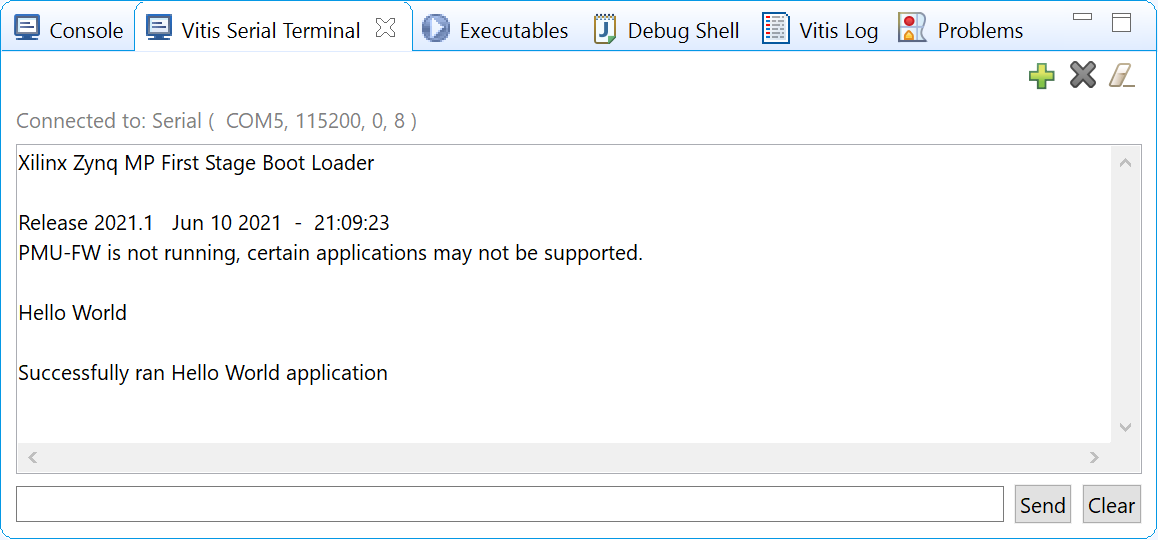
Task: Open the Vitis Log tab
Action: (x=820, y=30)
